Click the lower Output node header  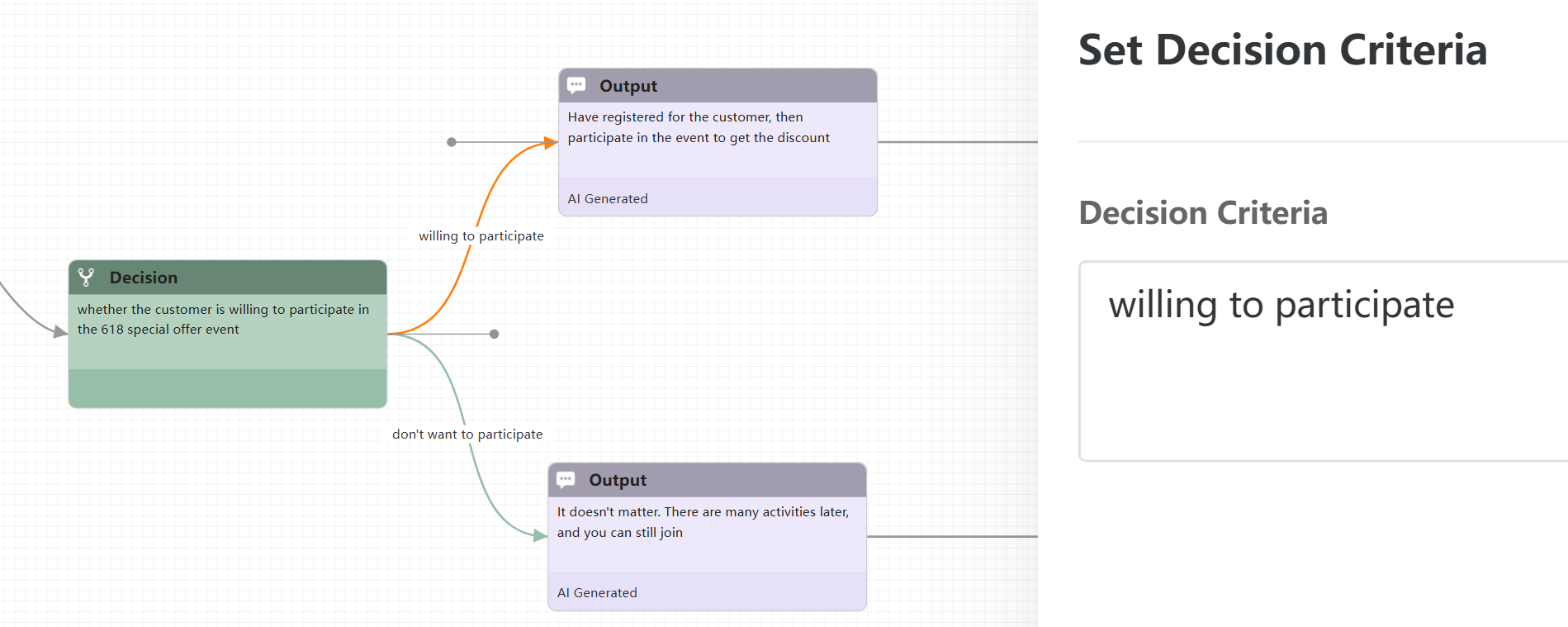tap(735, 480)
